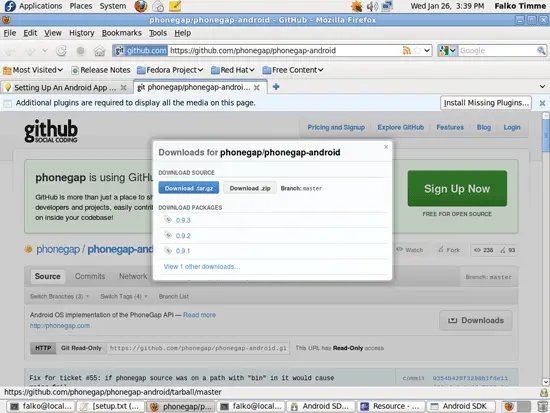Click in the Google search field
Viewport: 550px width, 413px height.
pyautogui.click(x=497, y=51)
